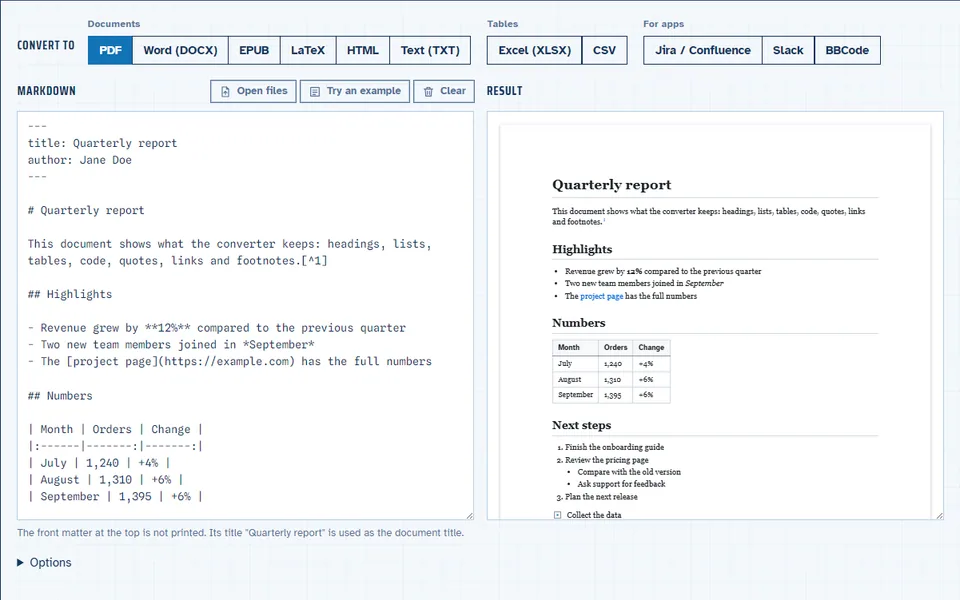The width and height of the screenshot is (960, 600).
Task: Switch conversion to Word (DOCX)
Action: pyautogui.click(x=180, y=50)
